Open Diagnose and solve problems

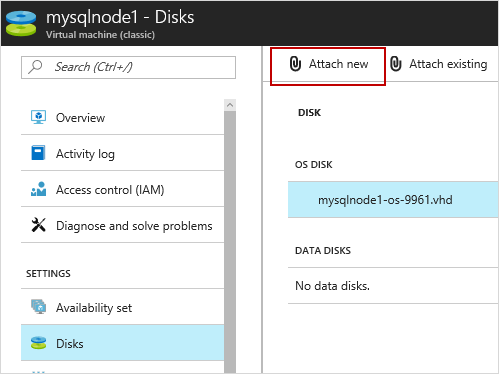click(122, 225)
